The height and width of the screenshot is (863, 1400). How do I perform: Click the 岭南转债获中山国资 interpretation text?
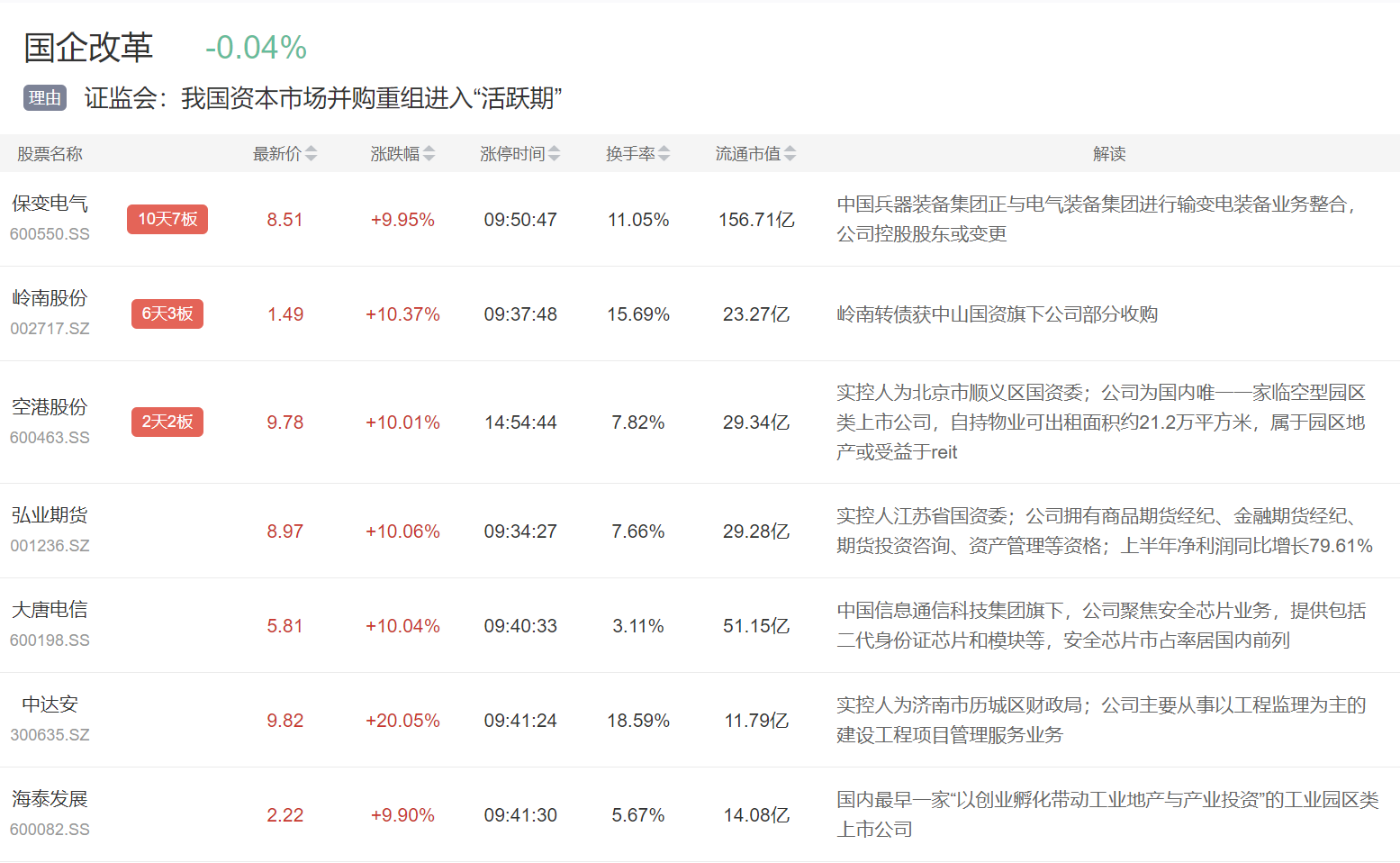pyautogui.click(x=997, y=314)
